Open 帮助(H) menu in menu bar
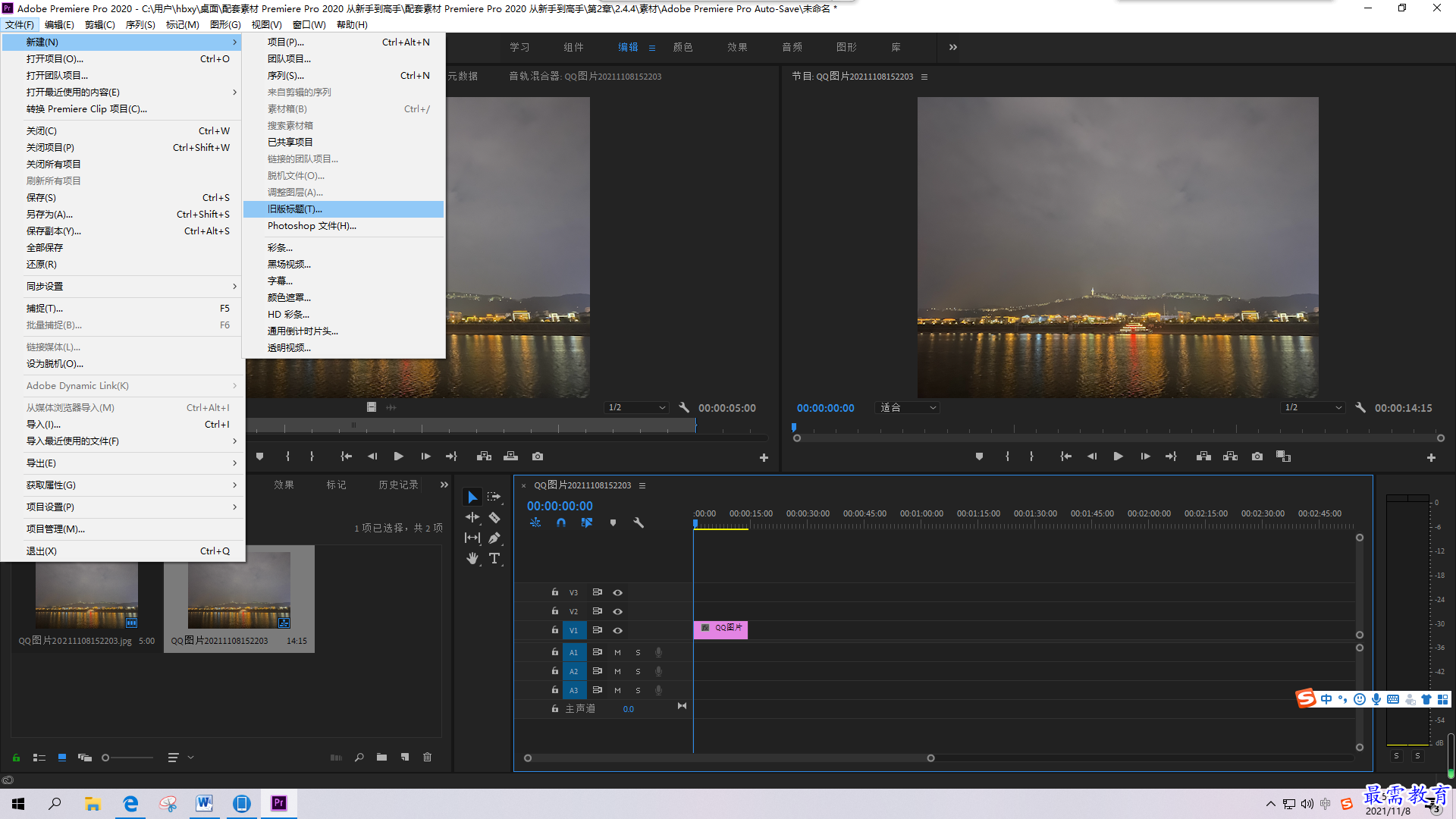 (x=352, y=24)
